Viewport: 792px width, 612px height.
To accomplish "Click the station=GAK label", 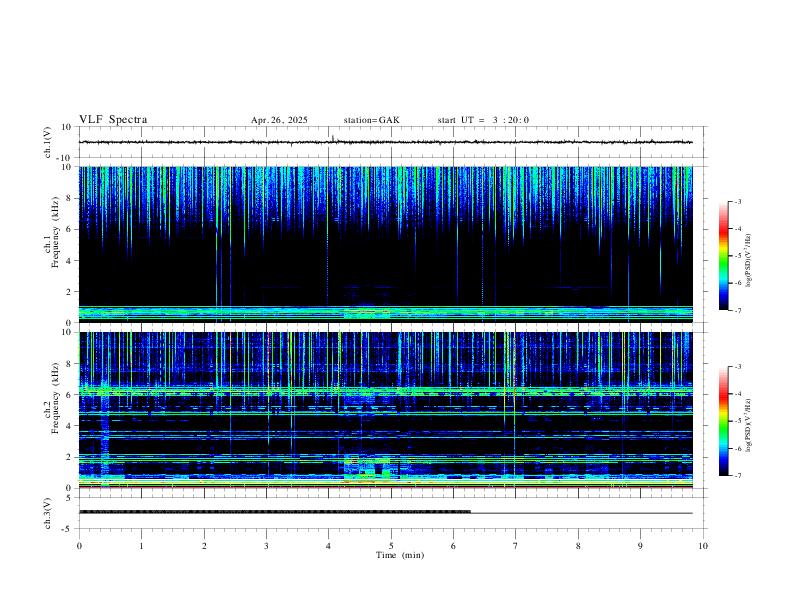I will (371, 120).
